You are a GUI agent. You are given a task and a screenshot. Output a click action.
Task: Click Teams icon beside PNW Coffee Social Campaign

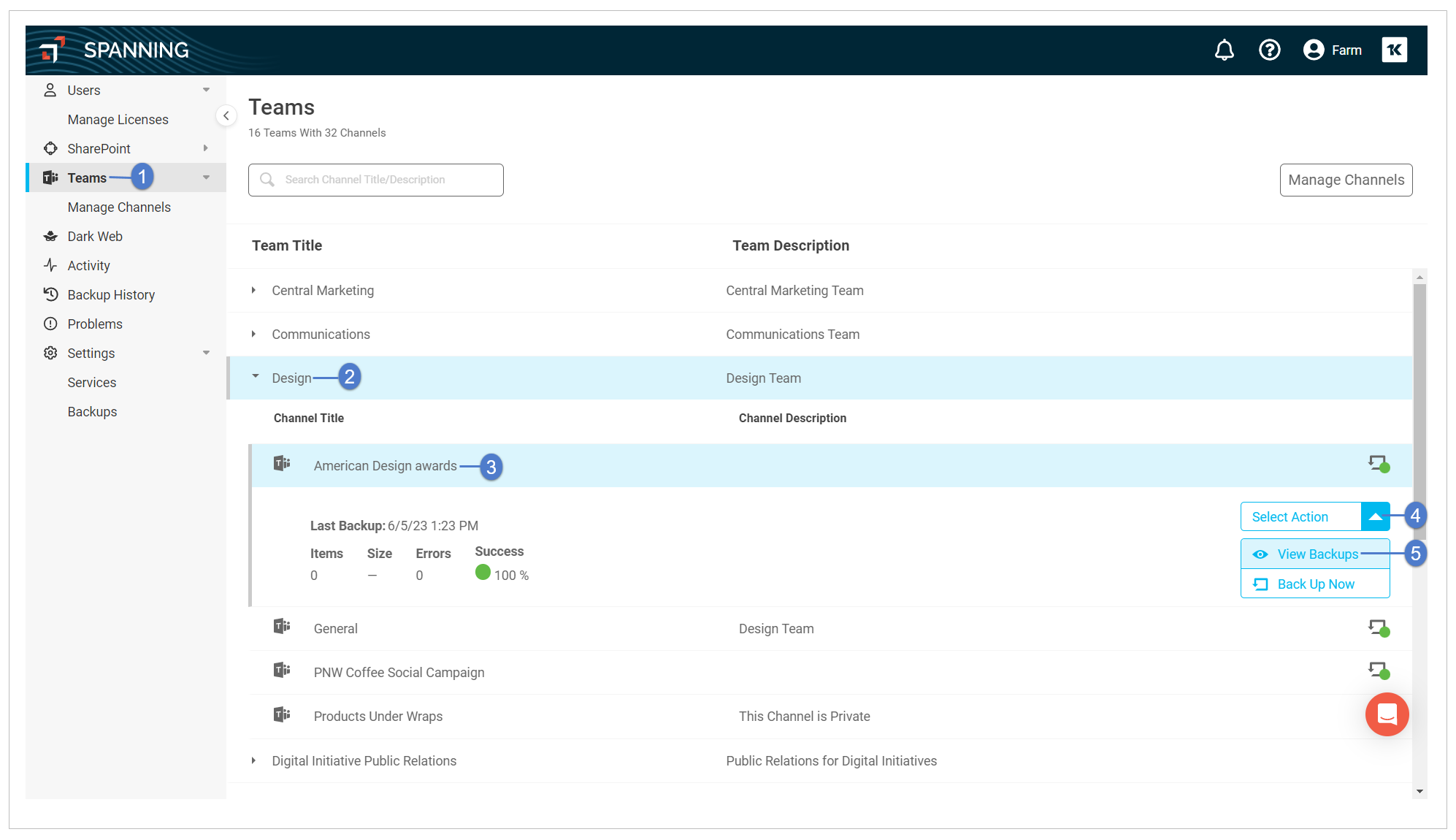tap(282, 670)
